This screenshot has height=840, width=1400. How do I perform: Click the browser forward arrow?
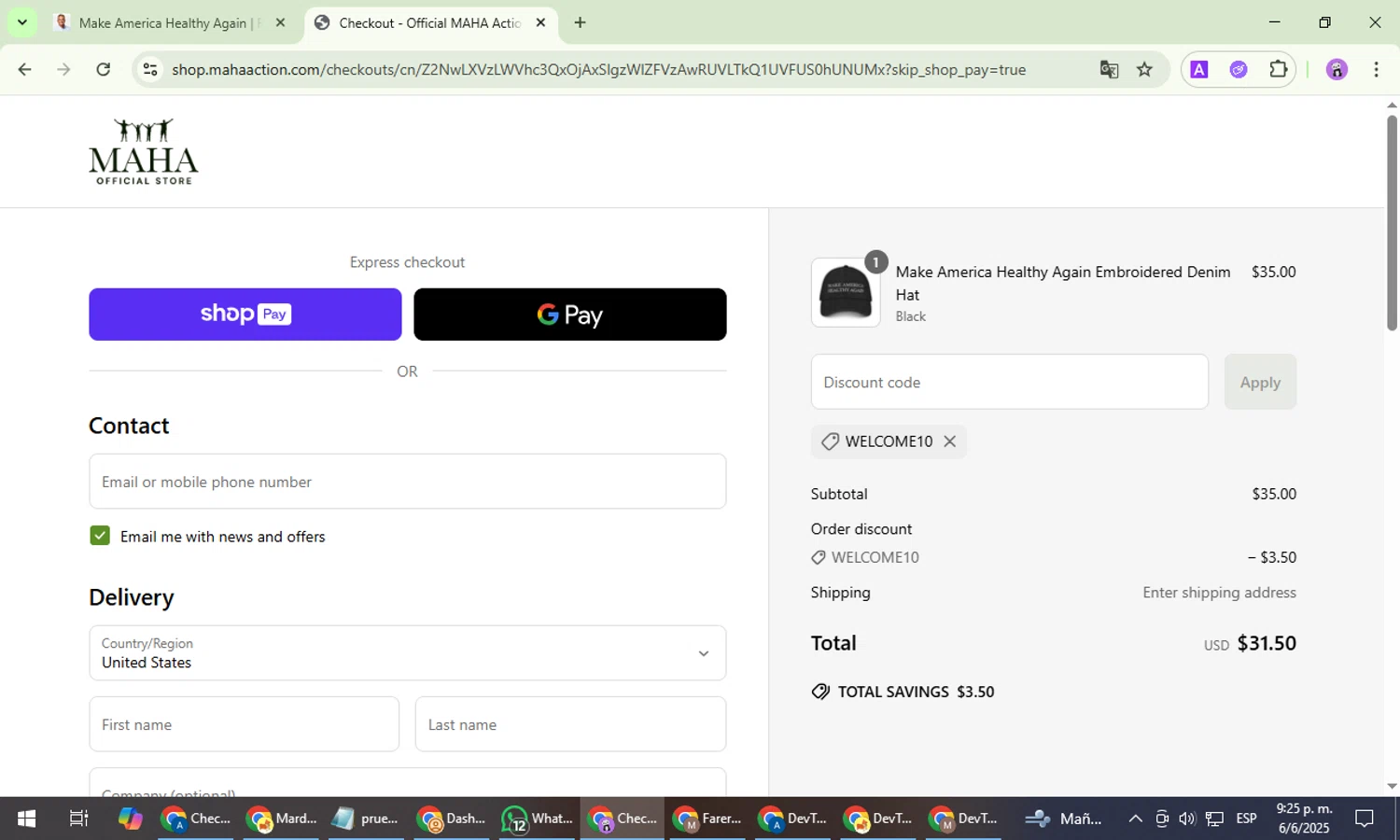(63, 70)
